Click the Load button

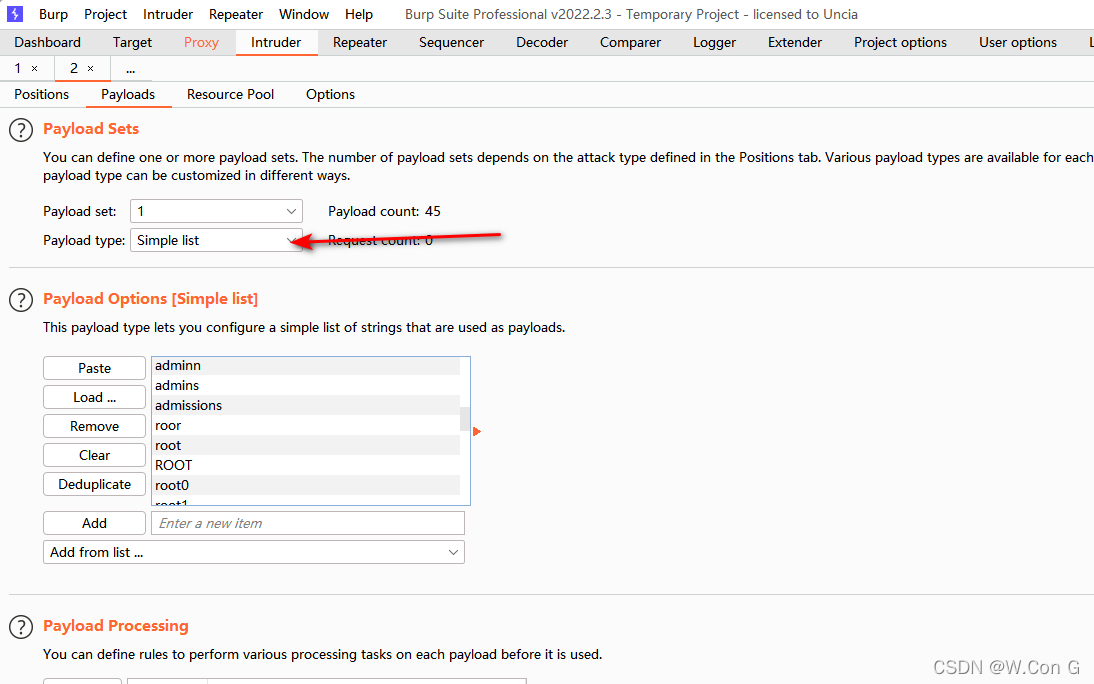(94, 397)
